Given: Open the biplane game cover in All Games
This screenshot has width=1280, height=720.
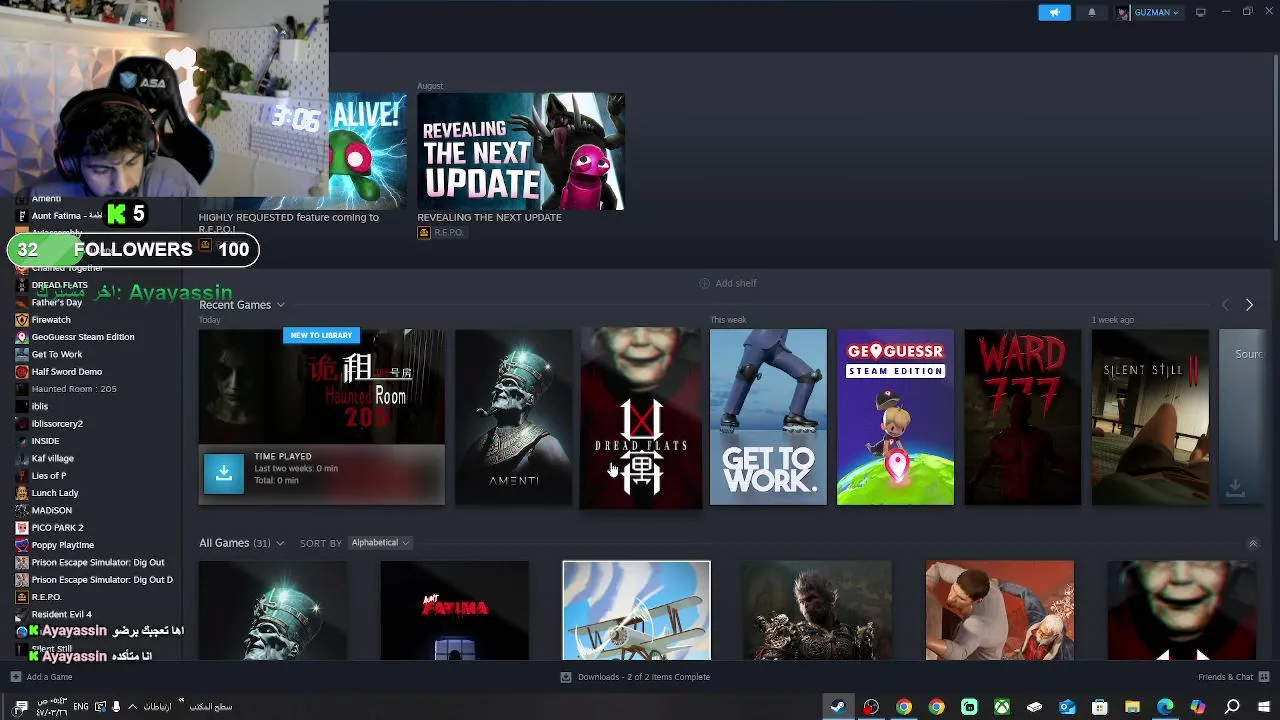Looking at the screenshot, I should [x=637, y=610].
